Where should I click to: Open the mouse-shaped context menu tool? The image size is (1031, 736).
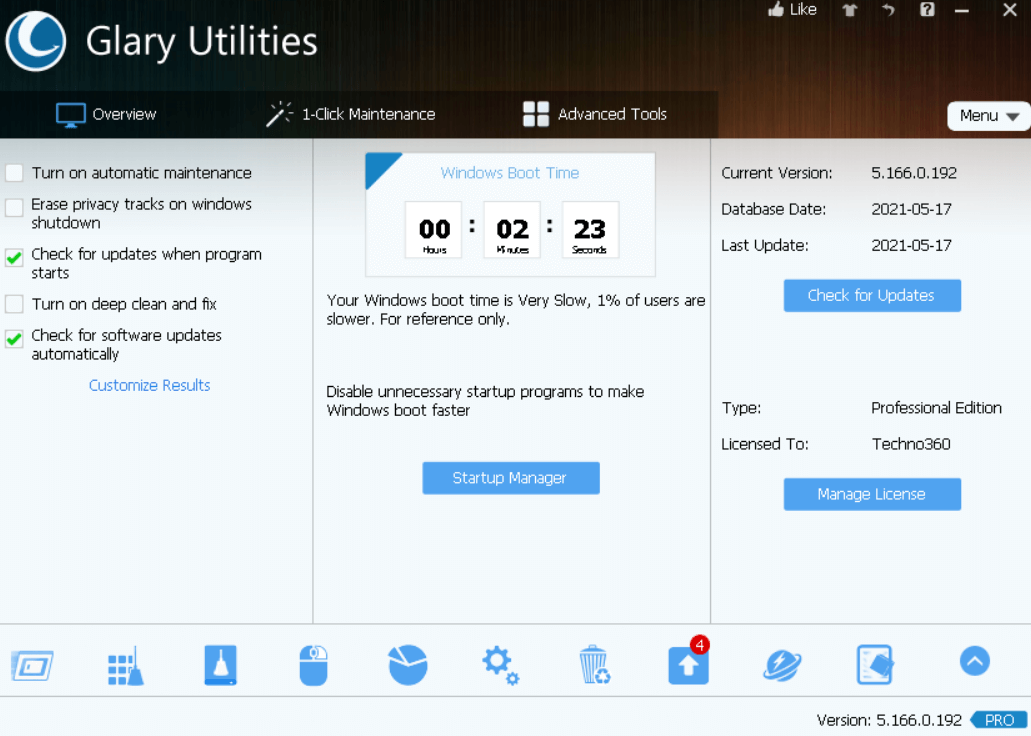(313, 665)
